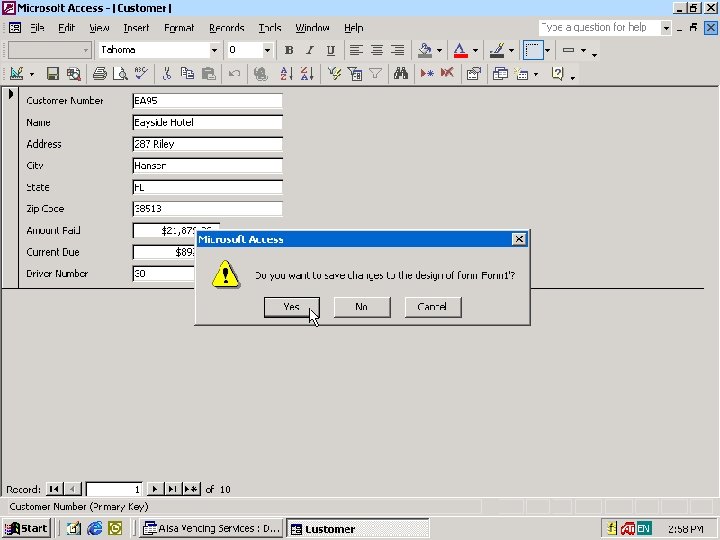Viewport: 720px width, 540px height.
Task: Click the Print icon
Action: point(100,73)
